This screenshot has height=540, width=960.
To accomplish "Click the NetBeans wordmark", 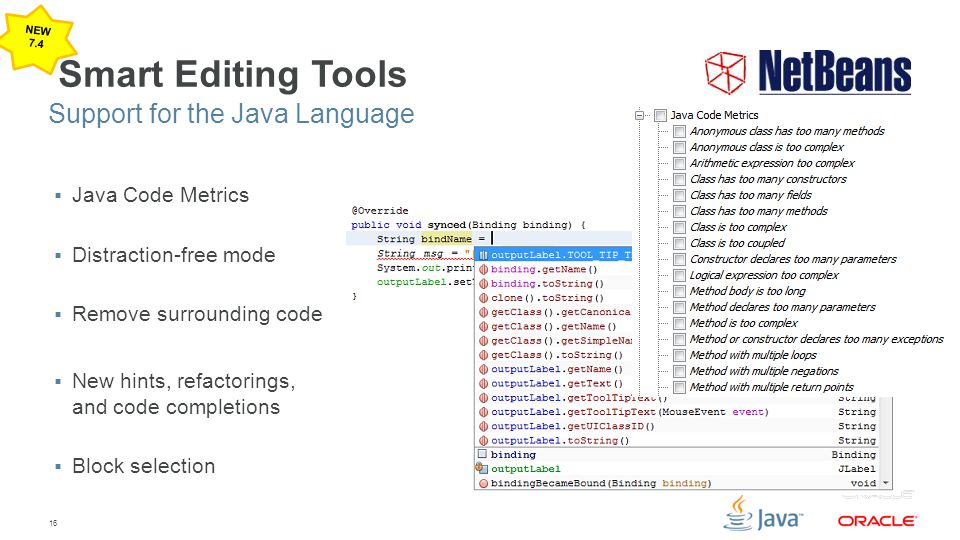I will pyautogui.click(x=834, y=72).
